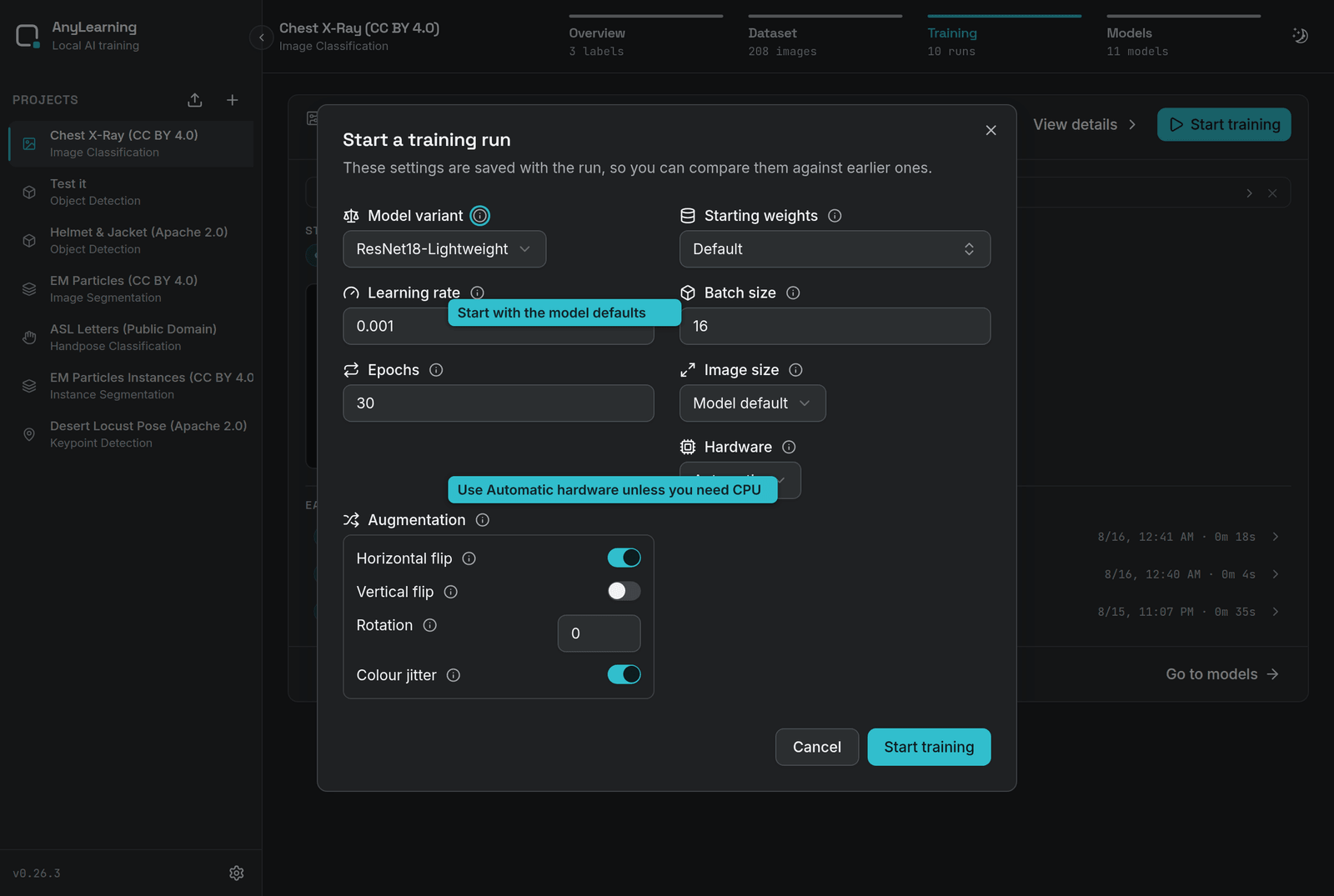Disable the Horizontal flip switch
The image size is (1334, 896).
624,558
